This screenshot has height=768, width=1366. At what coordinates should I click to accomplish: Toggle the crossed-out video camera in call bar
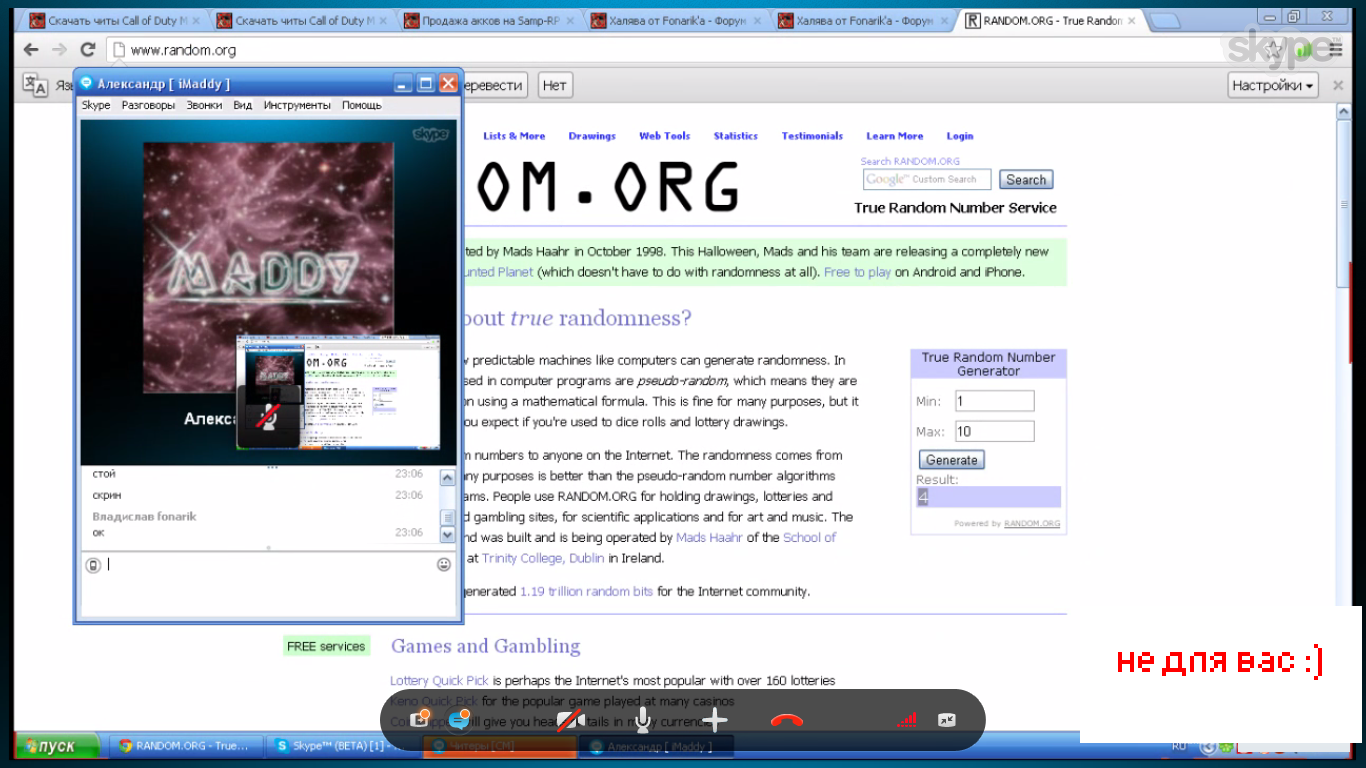[571, 720]
